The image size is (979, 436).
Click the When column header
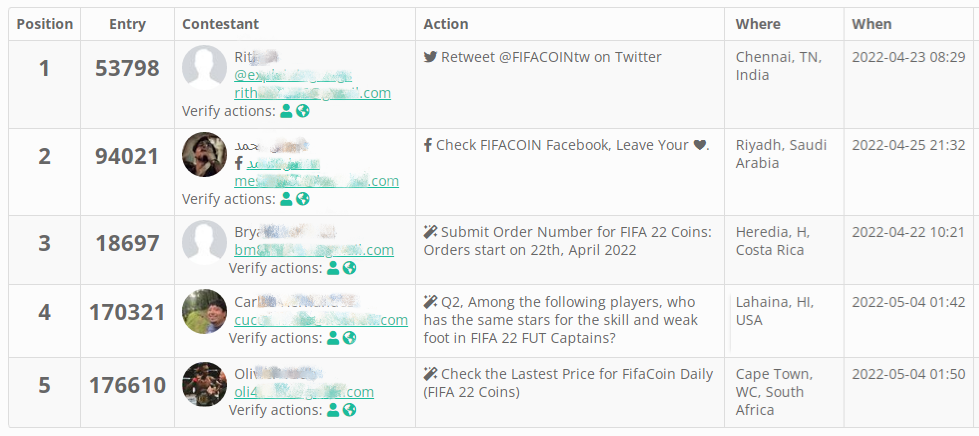tap(871, 24)
